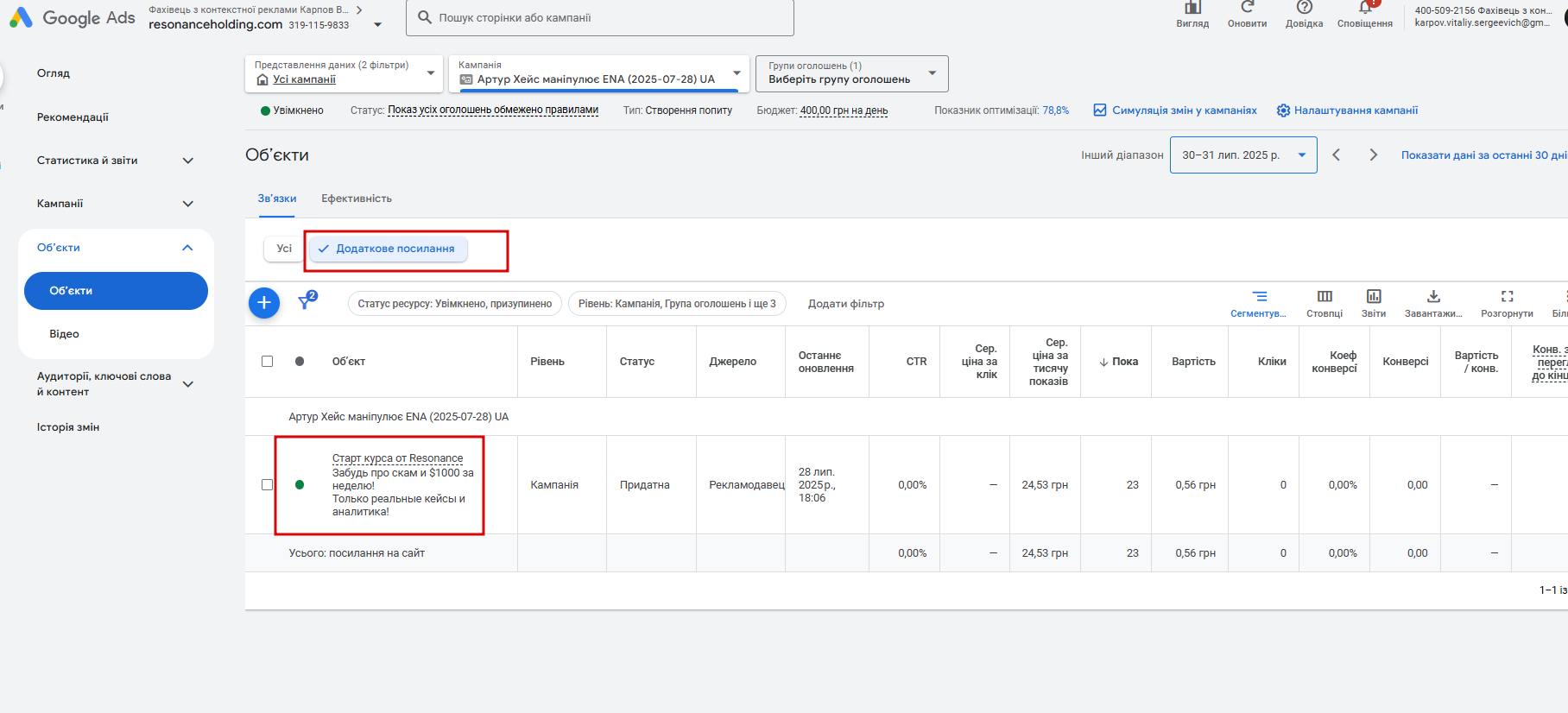
Task: Open the Сегментувати segment icon
Action: (1259, 297)
